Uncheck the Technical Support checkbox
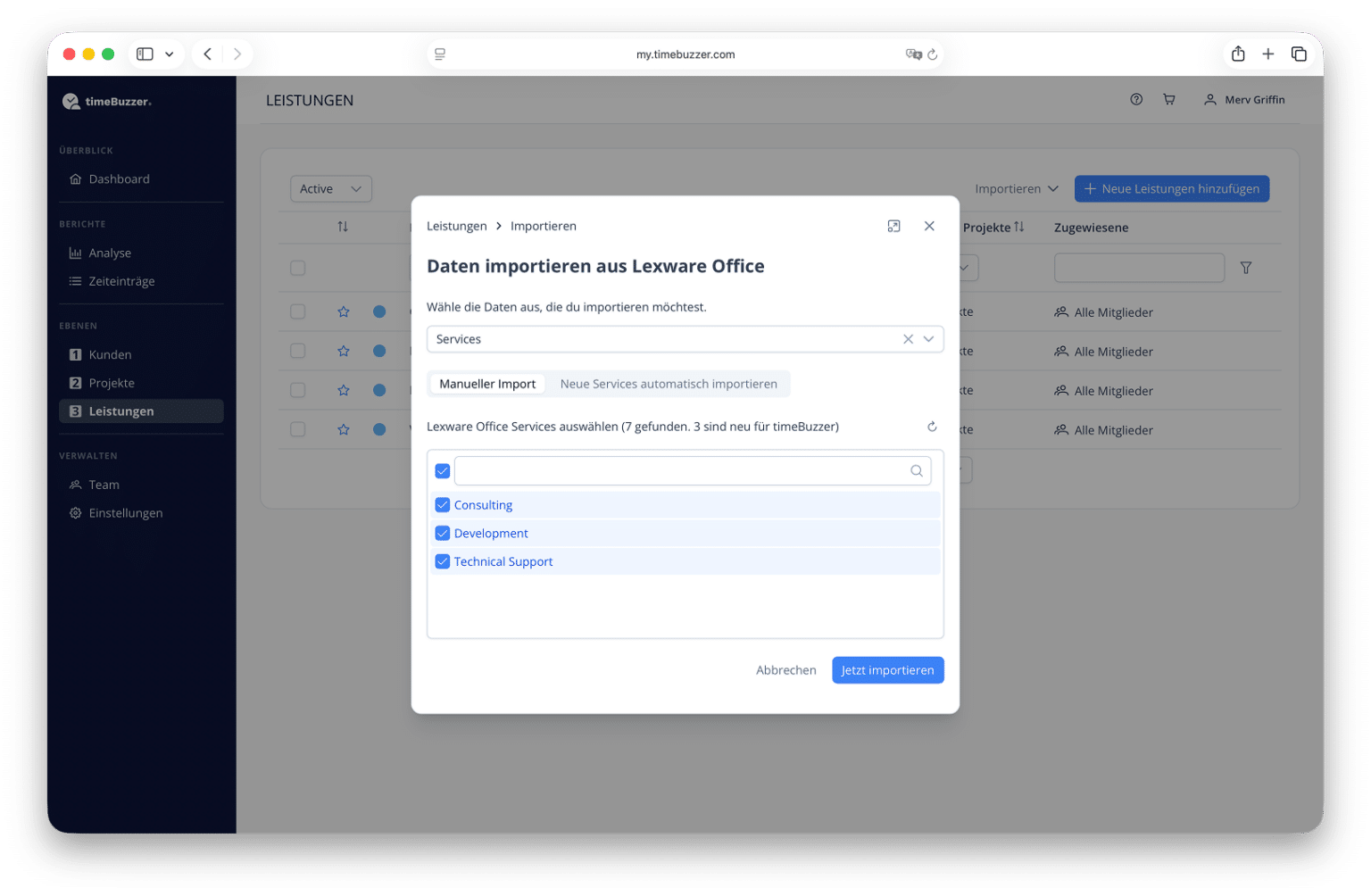The height and width of the screenshot is (896, 1371). 443,562
